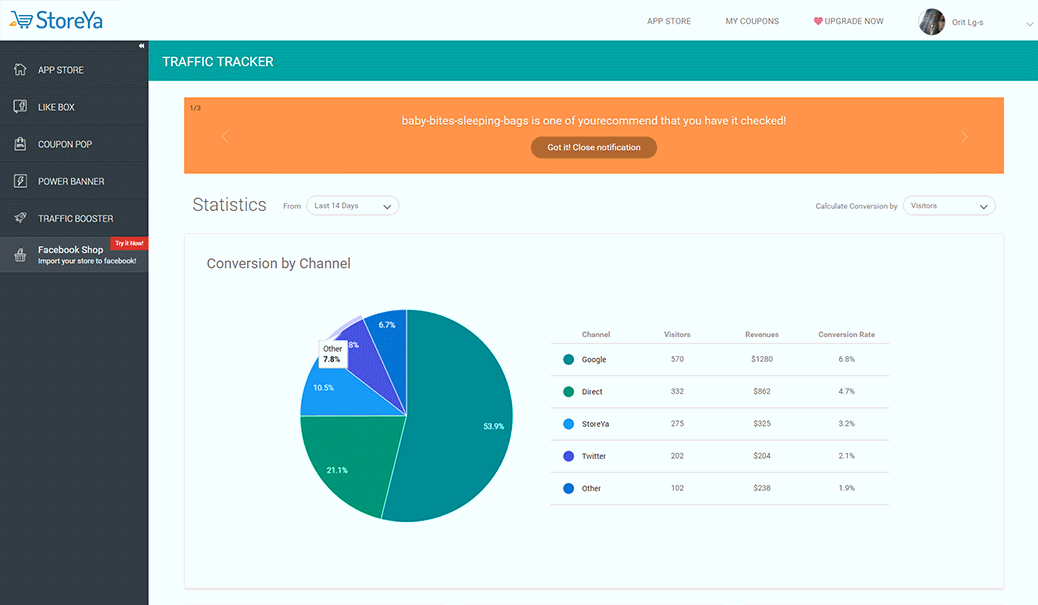Open MY COUPONS in top navigation
This screenshot has width=1038, height=605.
point(752,21)
